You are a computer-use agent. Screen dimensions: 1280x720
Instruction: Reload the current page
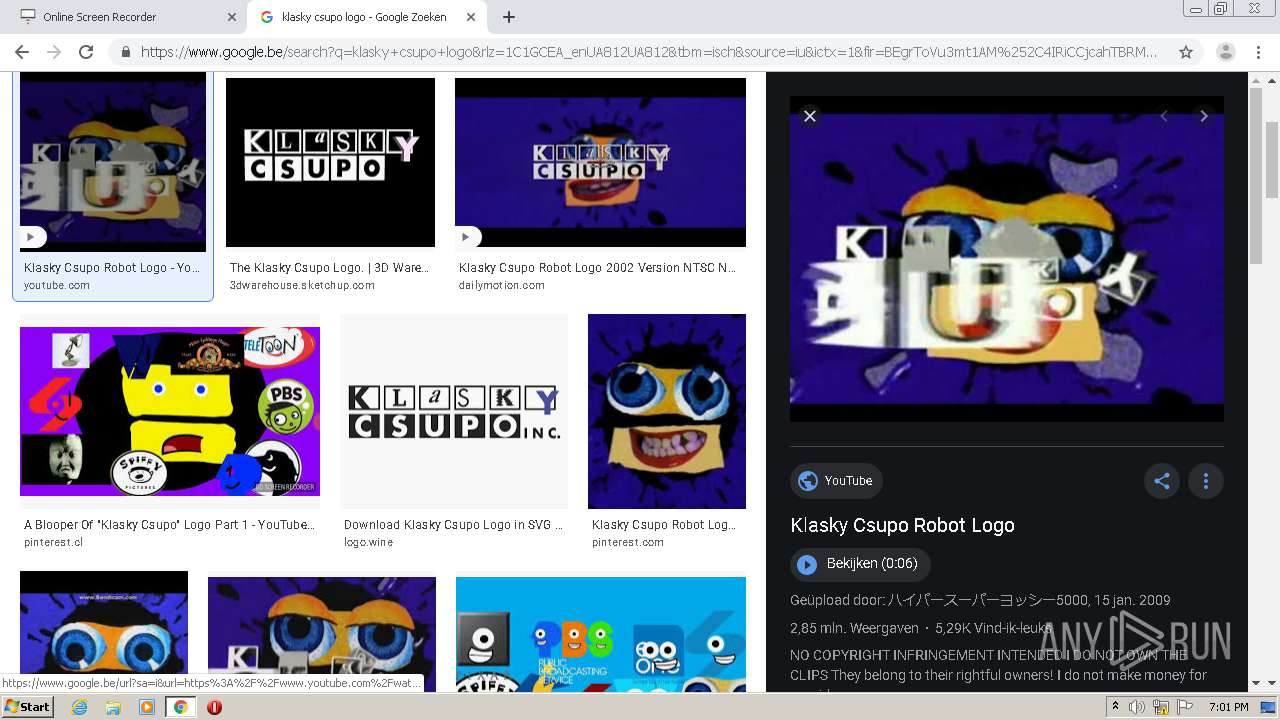point(86,52)
